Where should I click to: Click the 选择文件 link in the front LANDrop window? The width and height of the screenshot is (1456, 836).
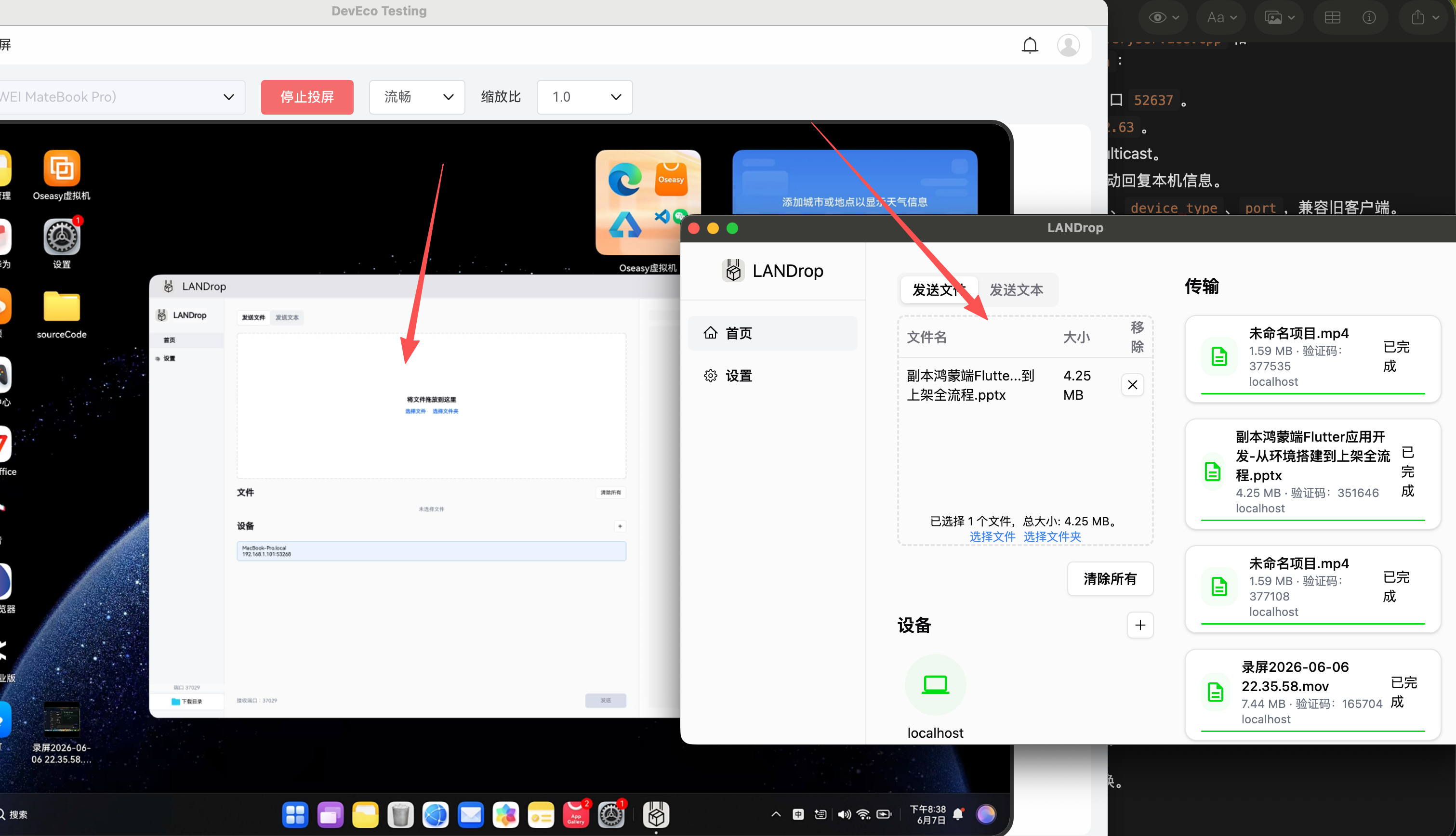click(992, 536)
